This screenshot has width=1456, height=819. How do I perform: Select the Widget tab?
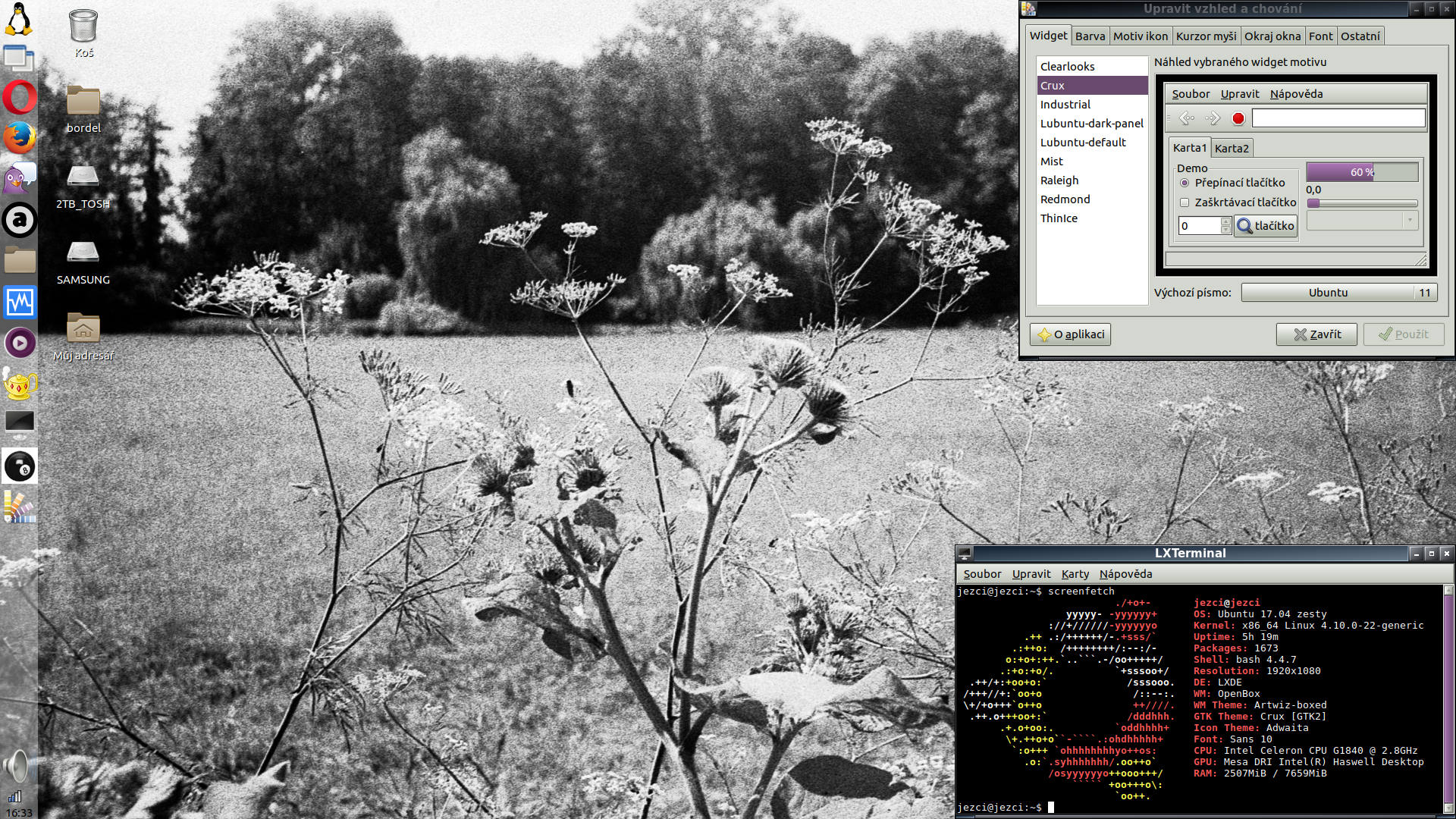[x=1048, y=35]
